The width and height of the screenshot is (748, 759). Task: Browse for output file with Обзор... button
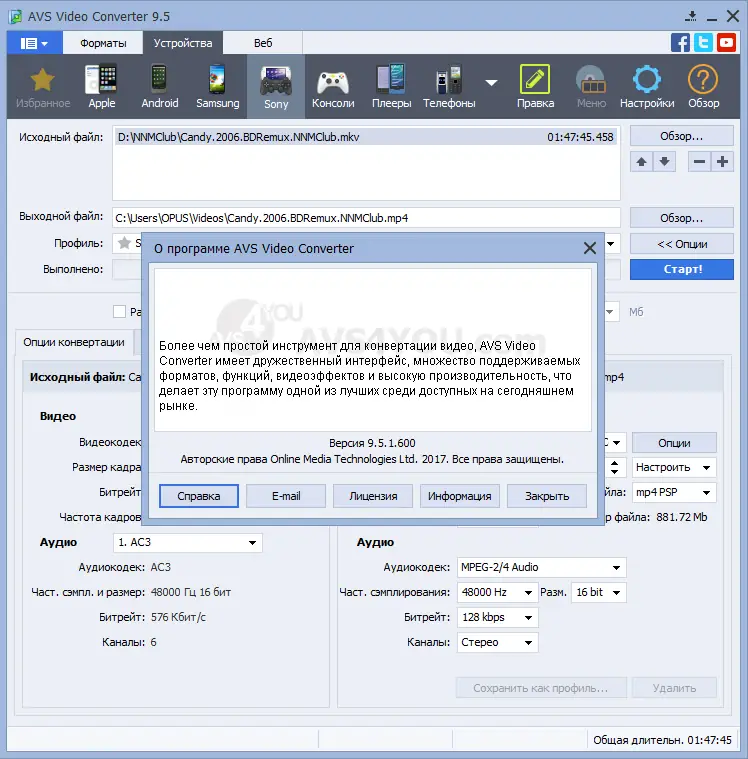(x=682, y=218)
